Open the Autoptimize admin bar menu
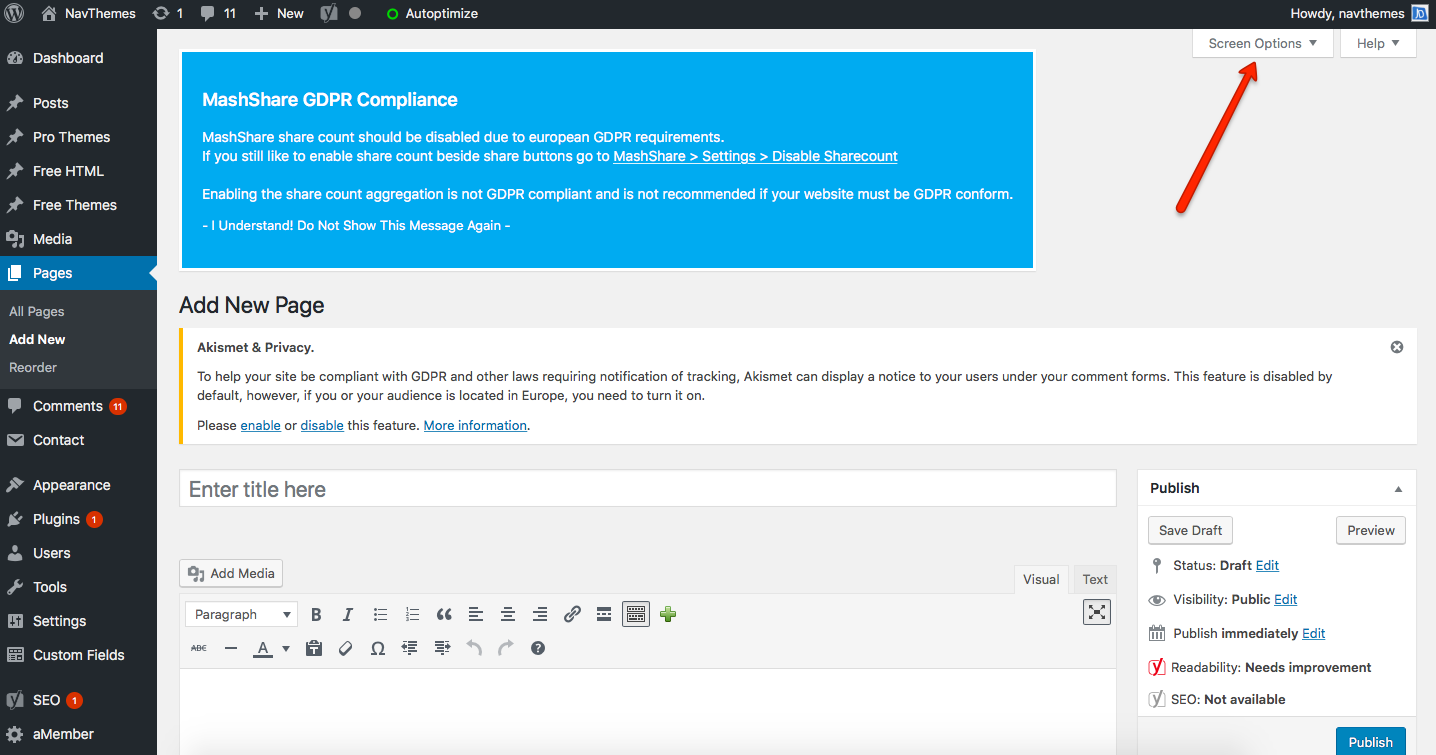This screenshot has width=1436, height=755. 432,14
